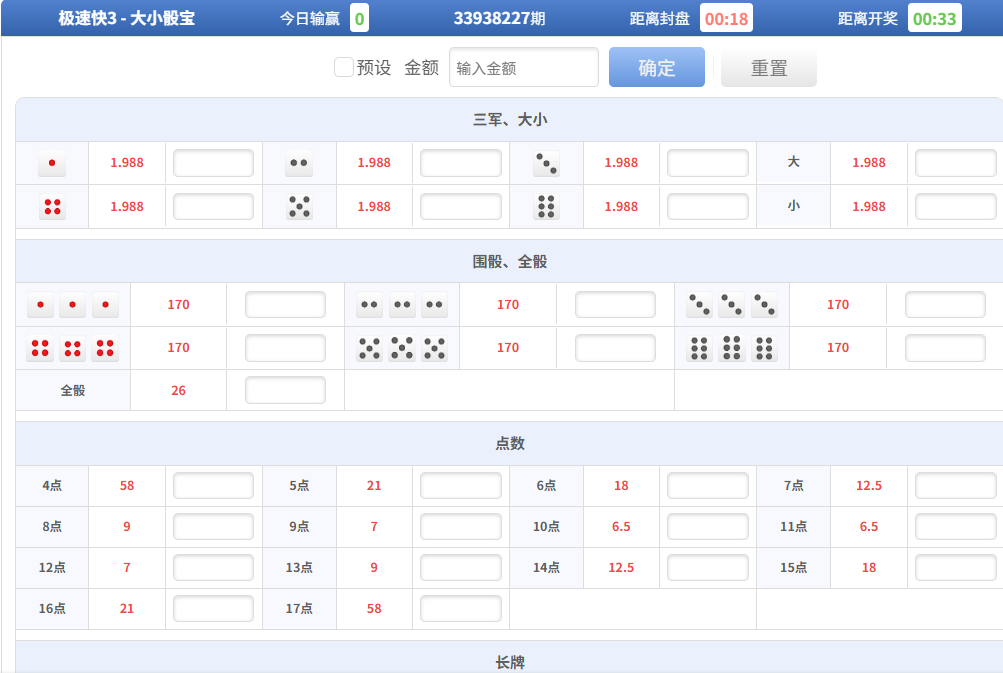Click the 11点 odds value 6.5
This screenshot has width=1003, height=673.
pyautogui.click(x=868, y=527)
